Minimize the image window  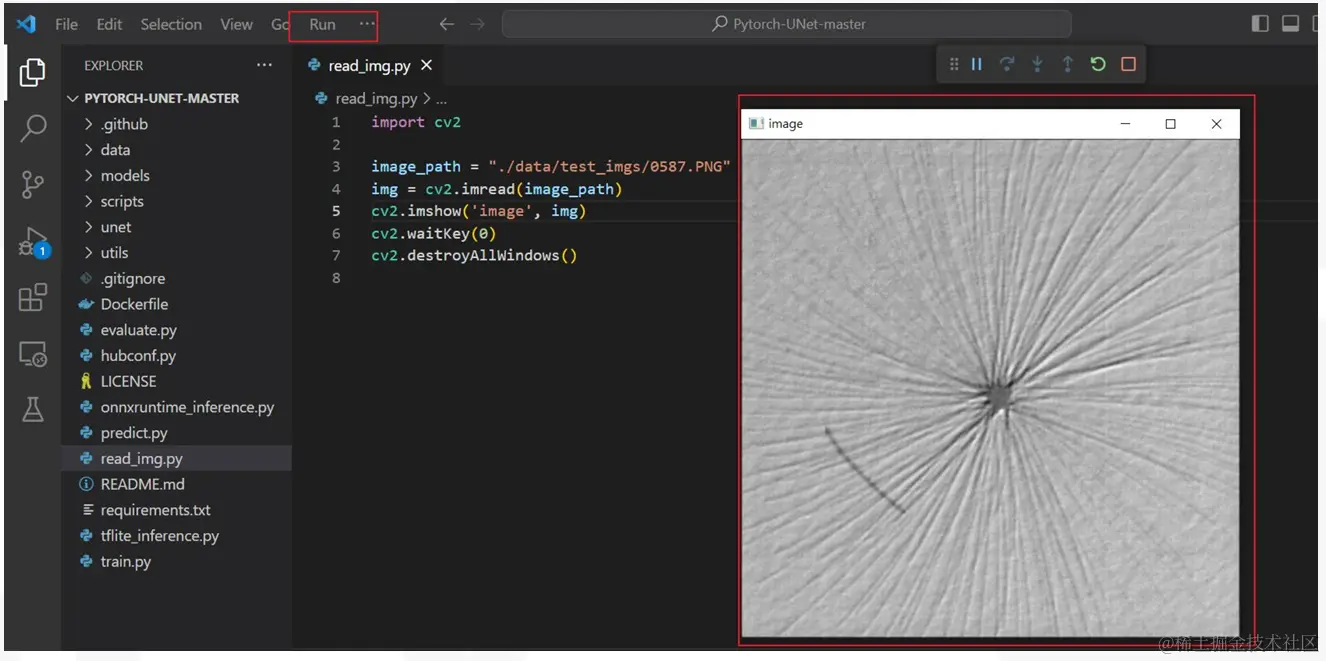pos(1125,124)
